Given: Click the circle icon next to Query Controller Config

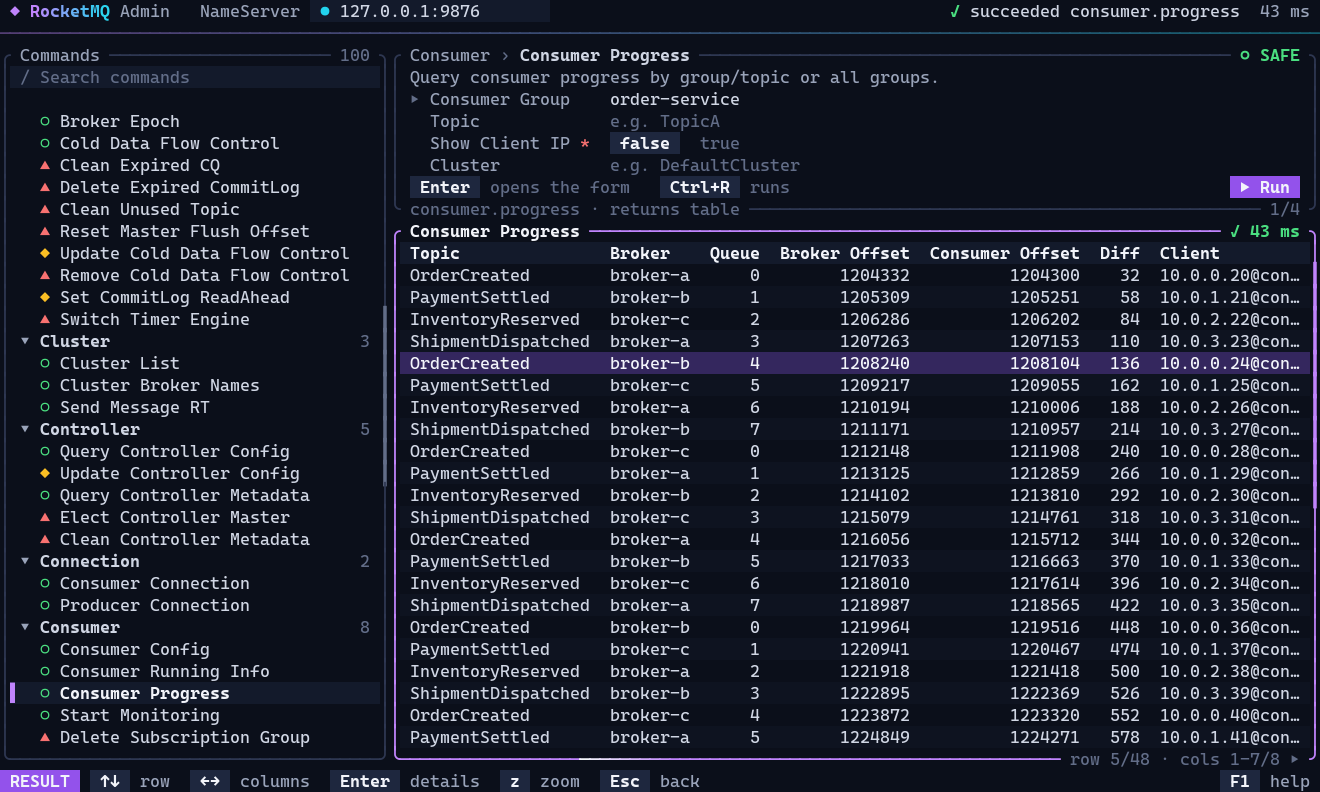Looking at the screenshot, I should 45,452.
